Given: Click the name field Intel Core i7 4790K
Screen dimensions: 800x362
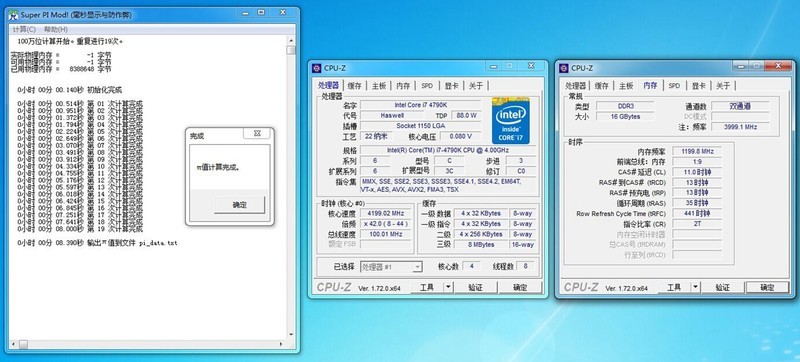Looking at the screenshot, I should click(x=420, y=105).
